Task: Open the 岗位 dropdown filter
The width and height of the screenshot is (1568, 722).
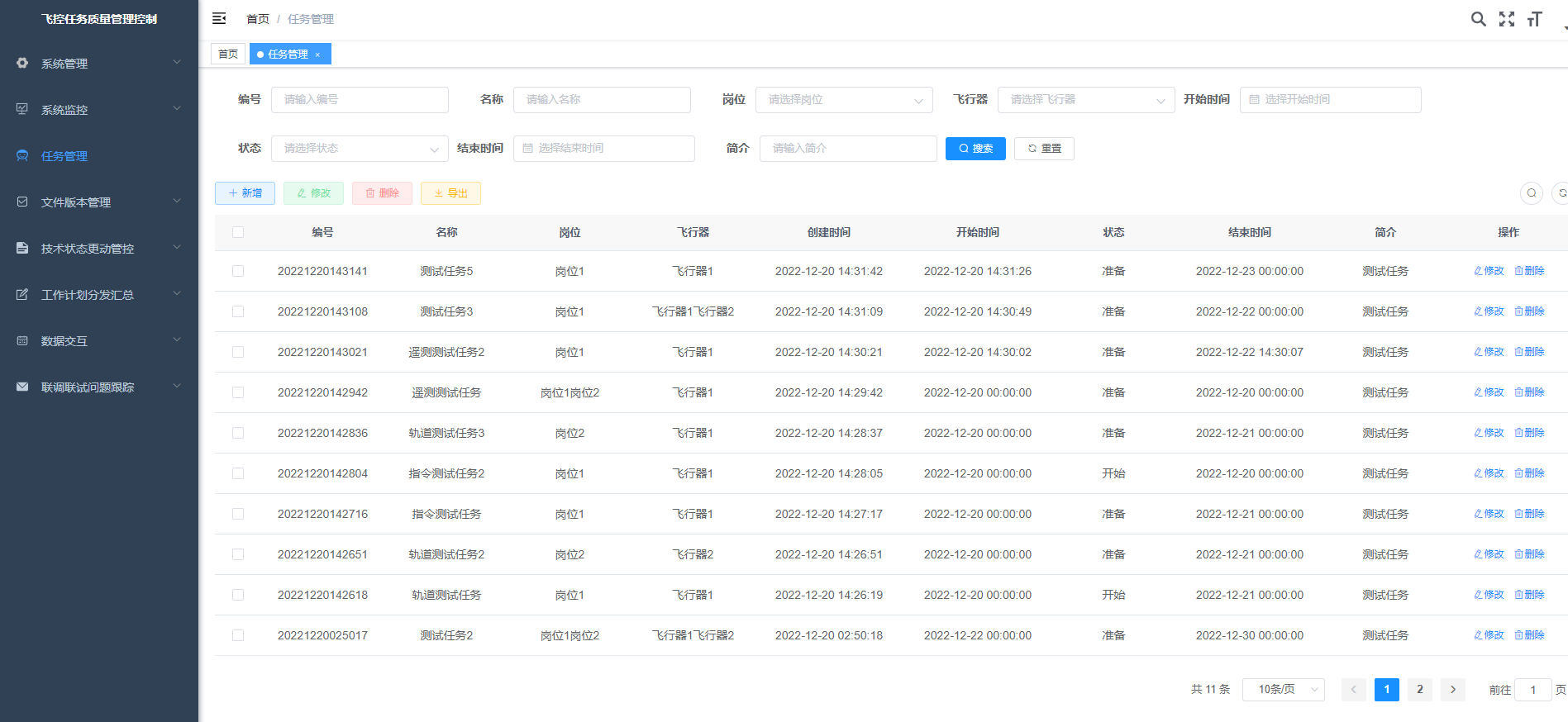Action: (844, 100)
